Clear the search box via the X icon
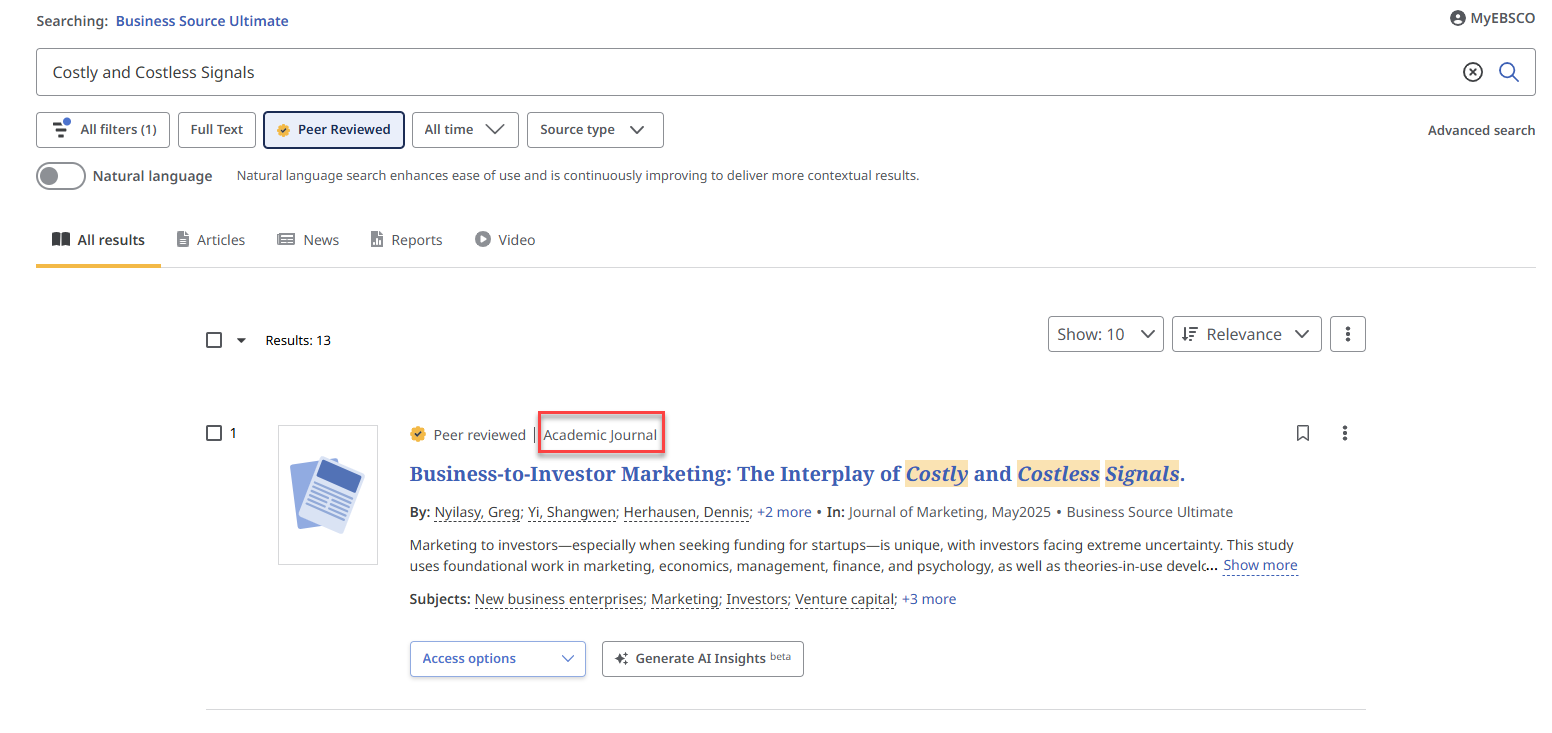The height and width of the screenshot is (733, 1552). tap(1472, 71)
